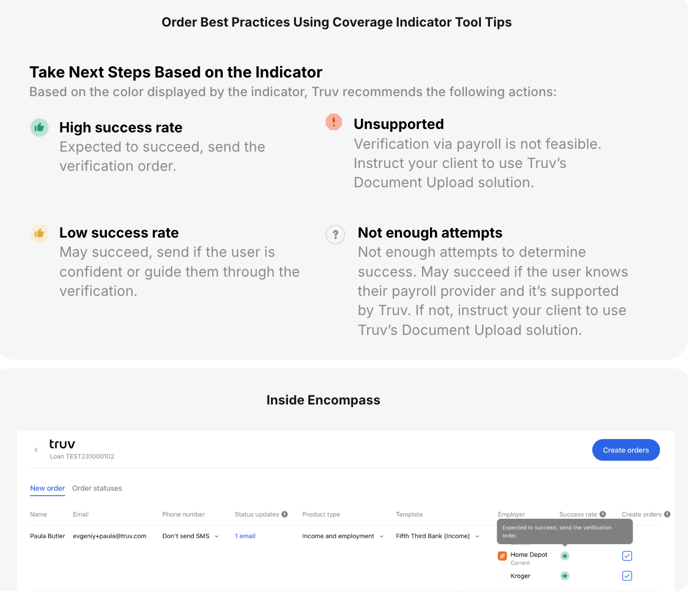
Task: Click the green High success rate thumbs-up icon
Action: click(39, 128)
